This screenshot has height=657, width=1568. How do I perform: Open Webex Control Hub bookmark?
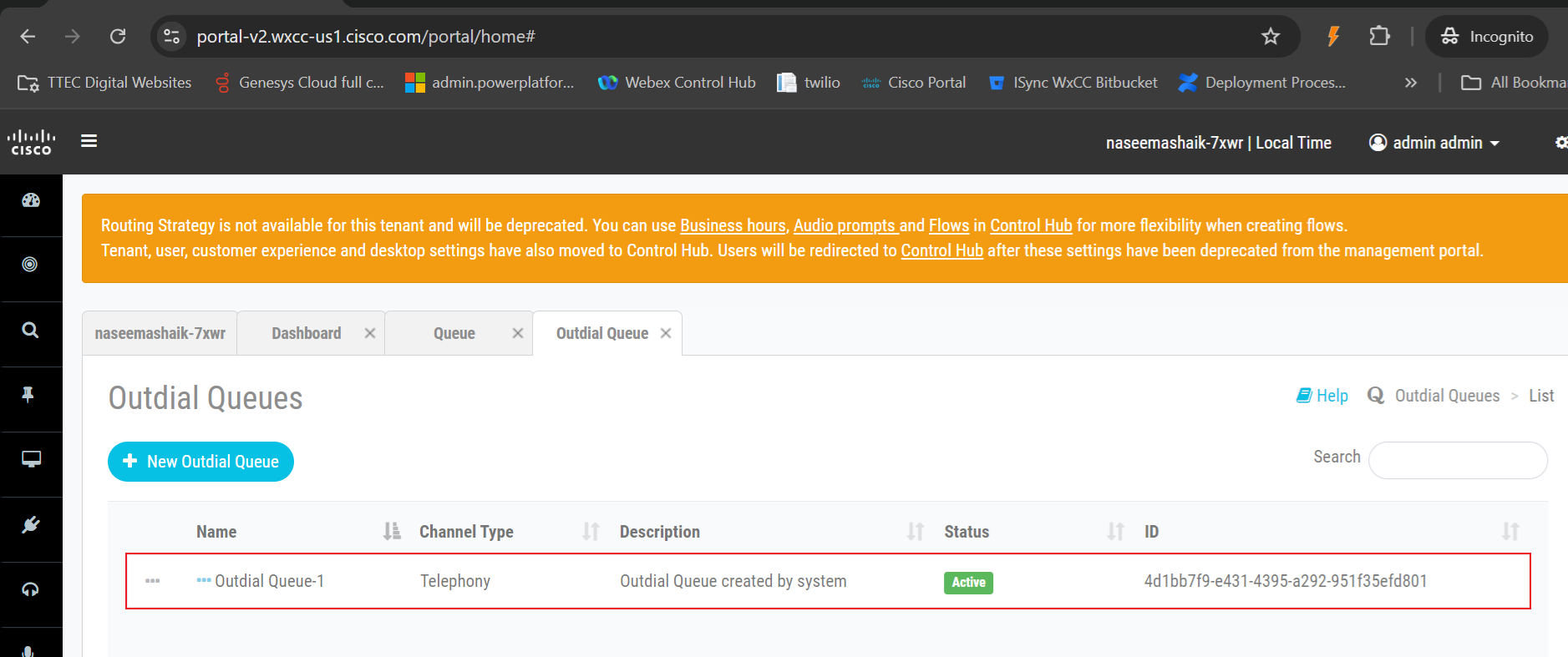point(677,83)
